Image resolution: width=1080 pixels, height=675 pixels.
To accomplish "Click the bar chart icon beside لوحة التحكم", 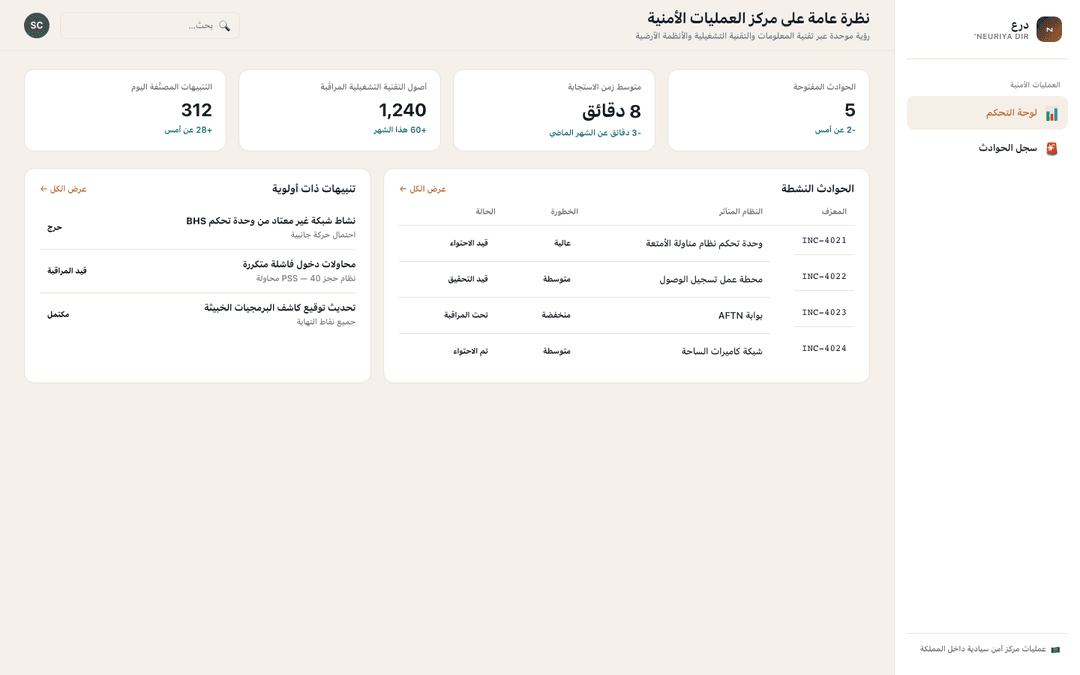I will click(x=1052, y=114).
